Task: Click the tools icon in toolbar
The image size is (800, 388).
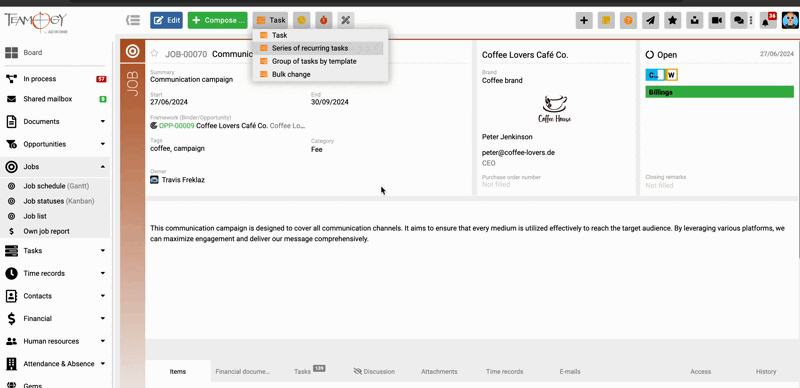Action: click(x=345, y=20)
